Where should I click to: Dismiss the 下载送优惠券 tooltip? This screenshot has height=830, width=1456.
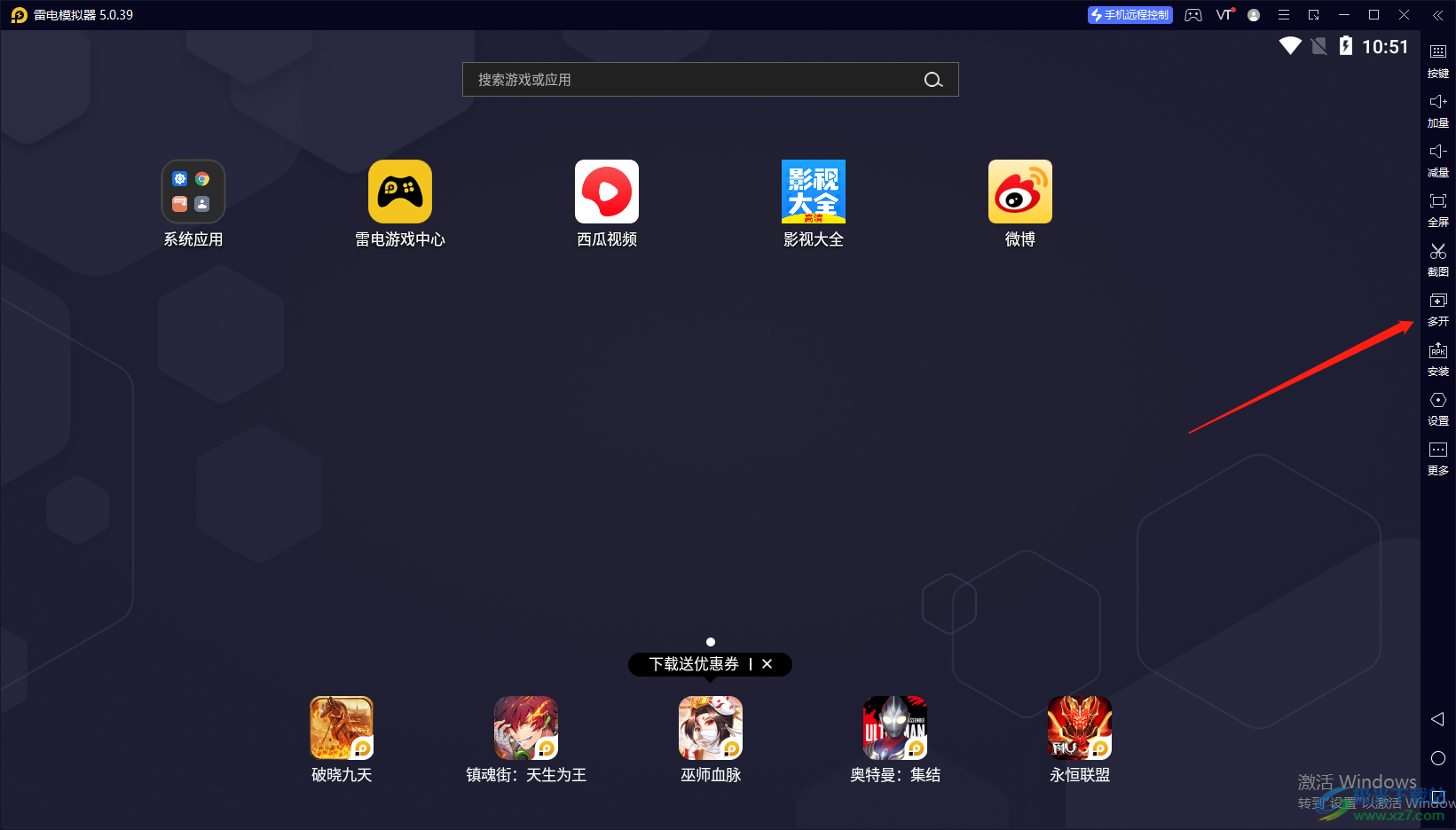[767, 664]
